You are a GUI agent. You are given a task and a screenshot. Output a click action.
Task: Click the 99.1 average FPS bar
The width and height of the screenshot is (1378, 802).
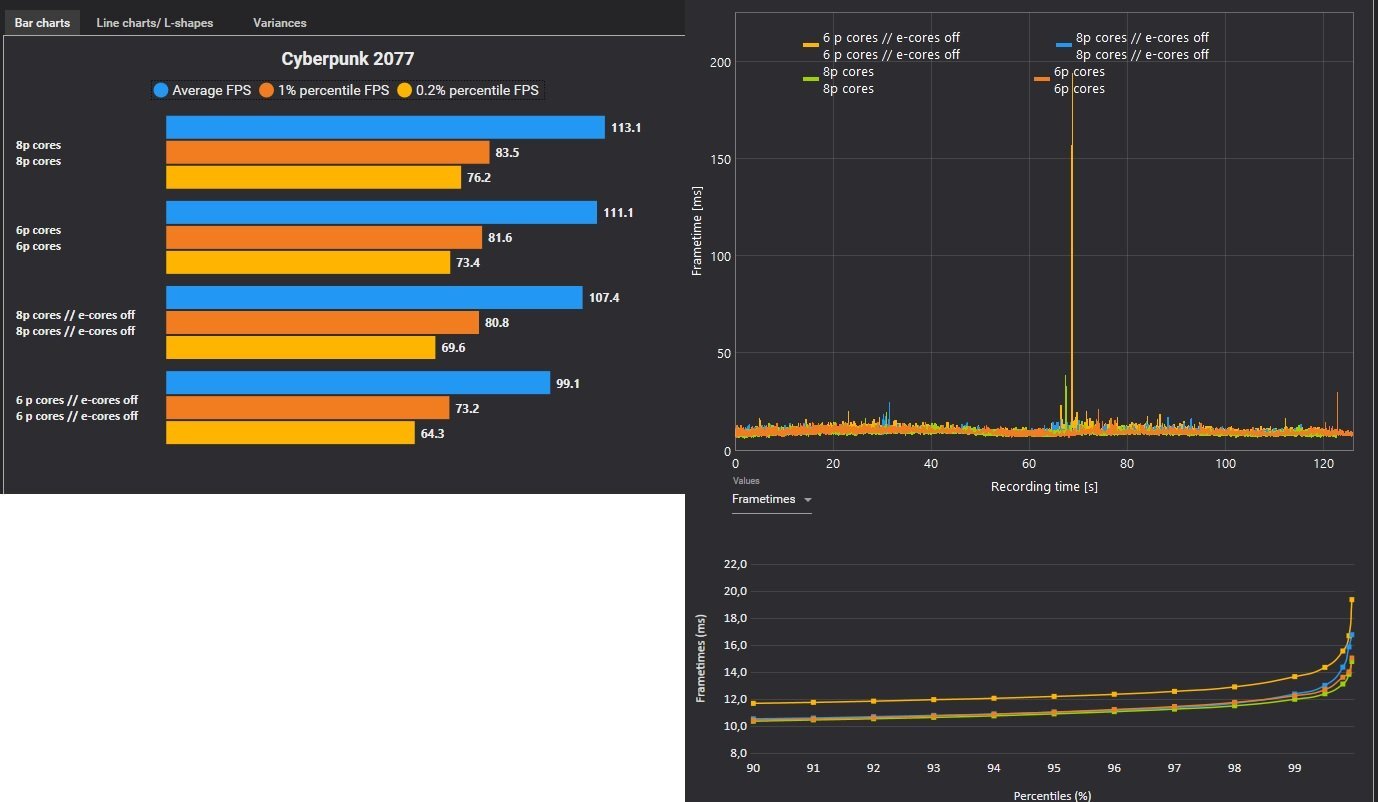point(358,382)
